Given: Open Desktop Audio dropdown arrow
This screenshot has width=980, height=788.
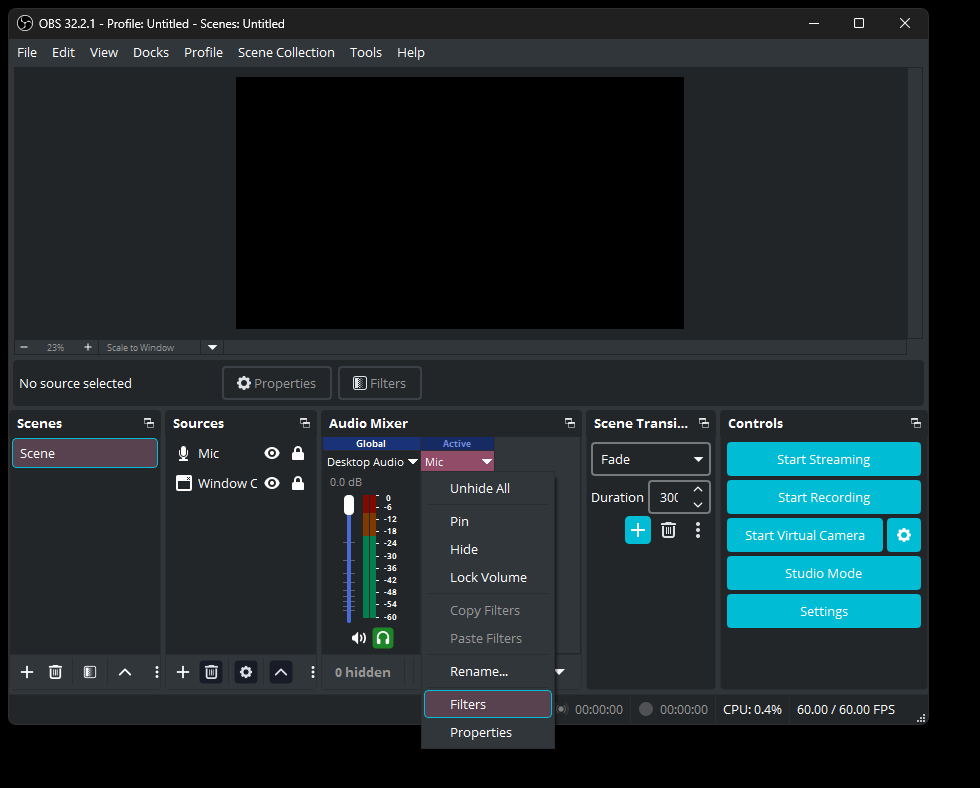Looking at the screenshot, I should pyautogui.click(x=412, y=462).
